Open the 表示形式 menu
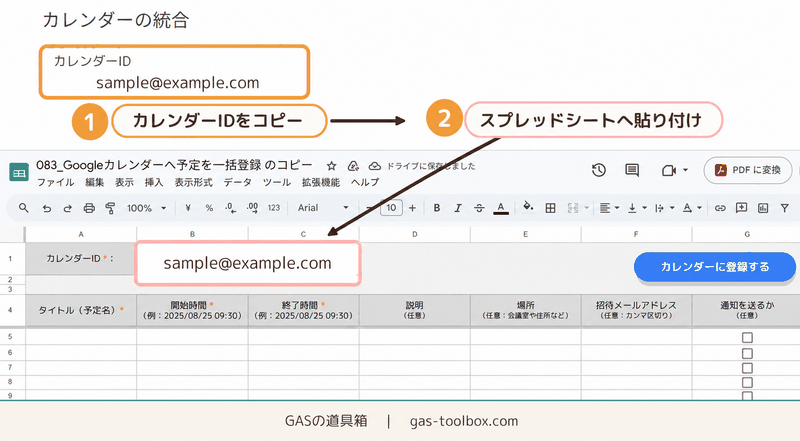Image resolution: width=800 pixels, height=441 pixels. coord(193,182)
